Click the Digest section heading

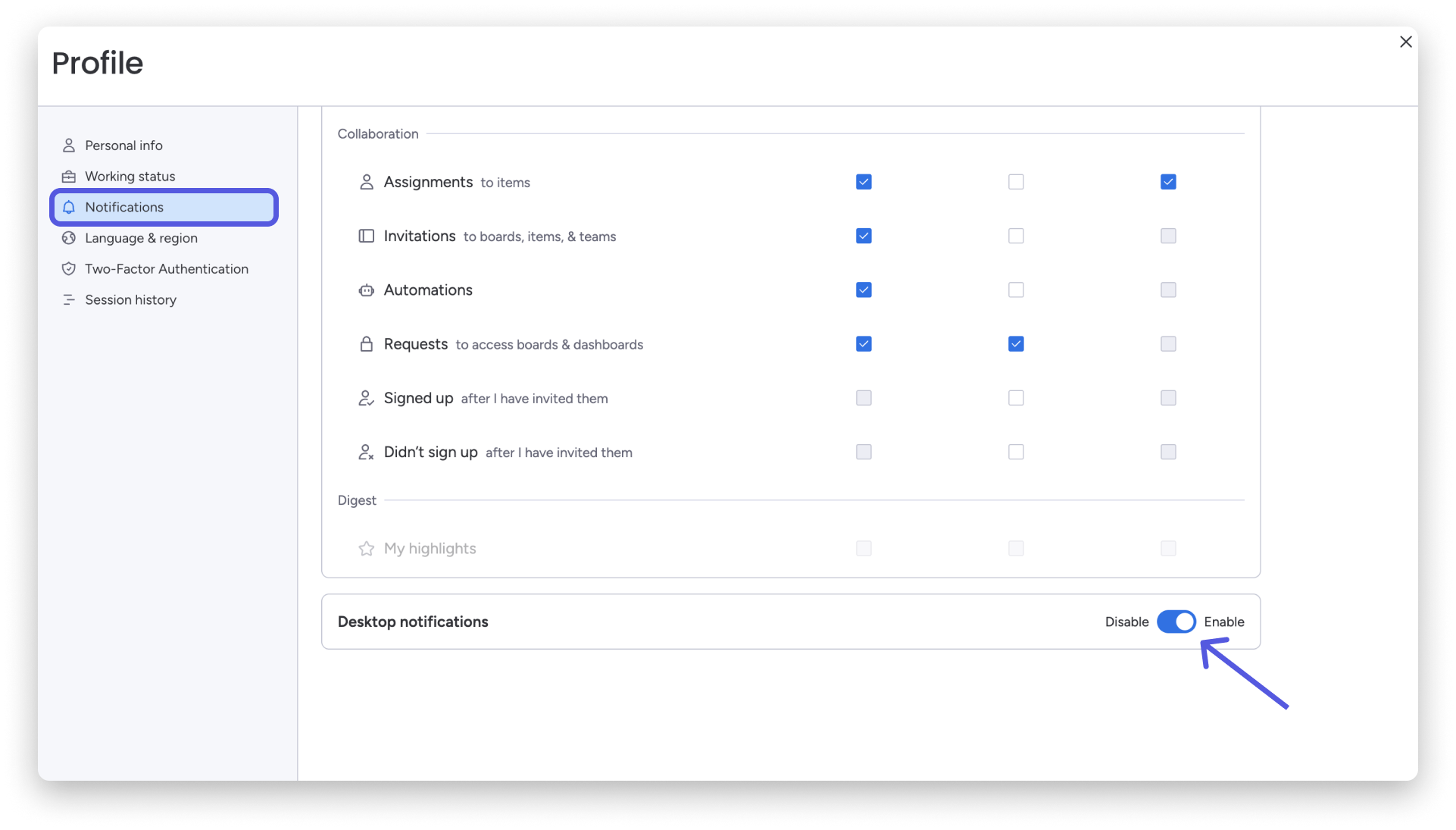tap(357, 500)
